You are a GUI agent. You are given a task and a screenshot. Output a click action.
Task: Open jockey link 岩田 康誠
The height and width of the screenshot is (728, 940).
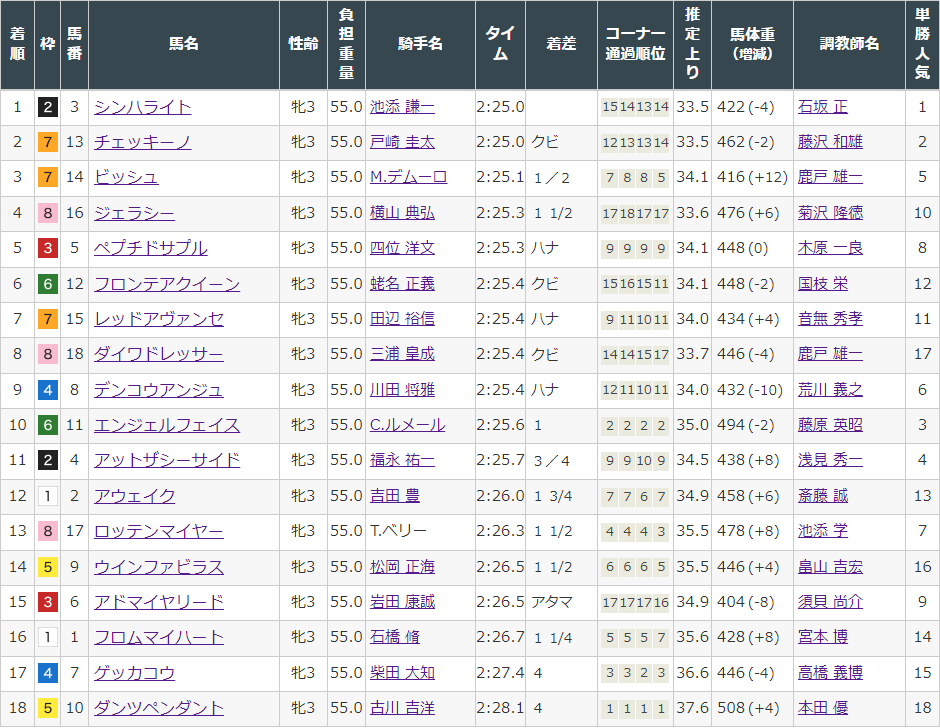click(x=402, y=602)
